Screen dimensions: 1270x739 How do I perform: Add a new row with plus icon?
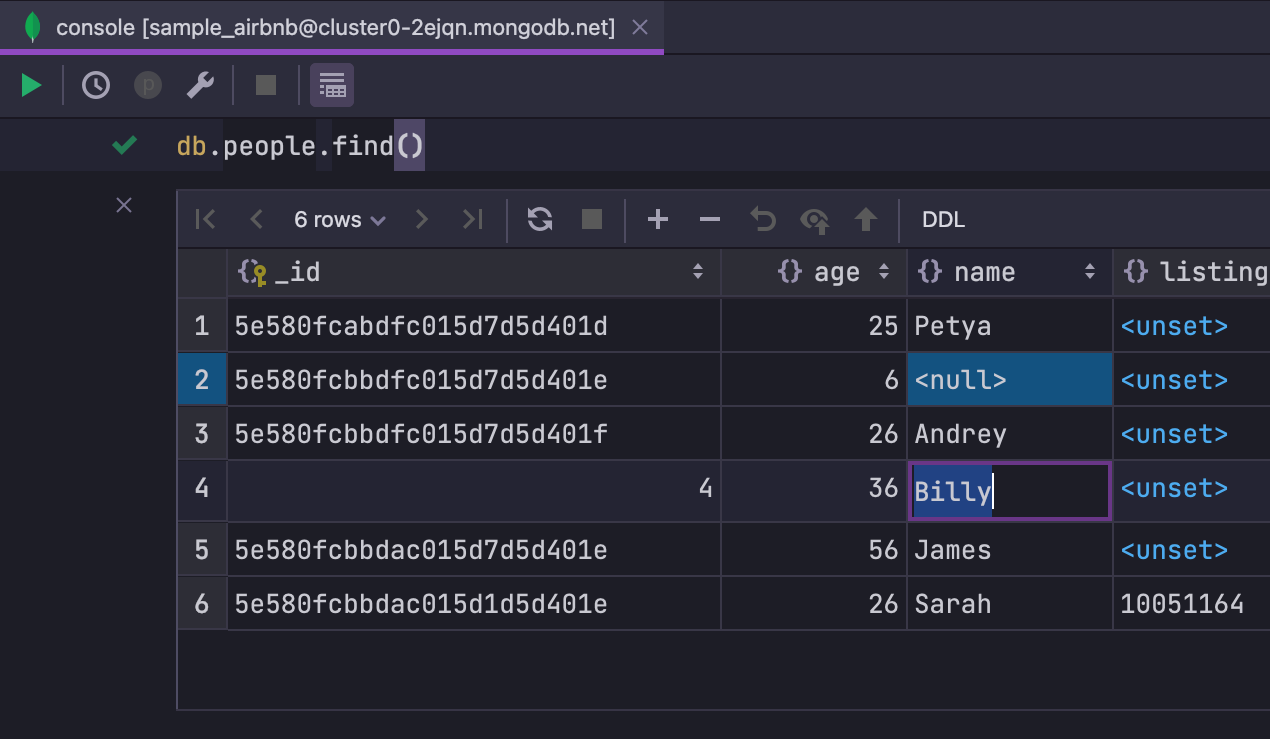coord(657,220)
